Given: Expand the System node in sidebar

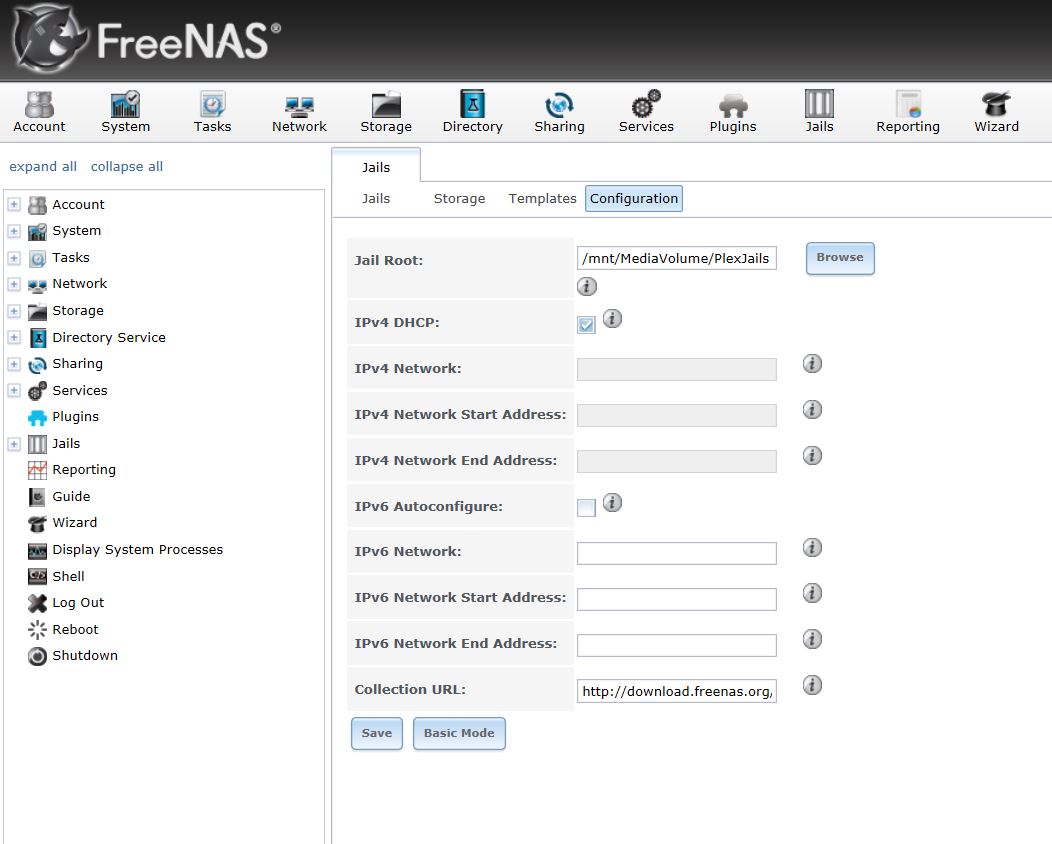Looking at the screenshot, I should point(14,231).
